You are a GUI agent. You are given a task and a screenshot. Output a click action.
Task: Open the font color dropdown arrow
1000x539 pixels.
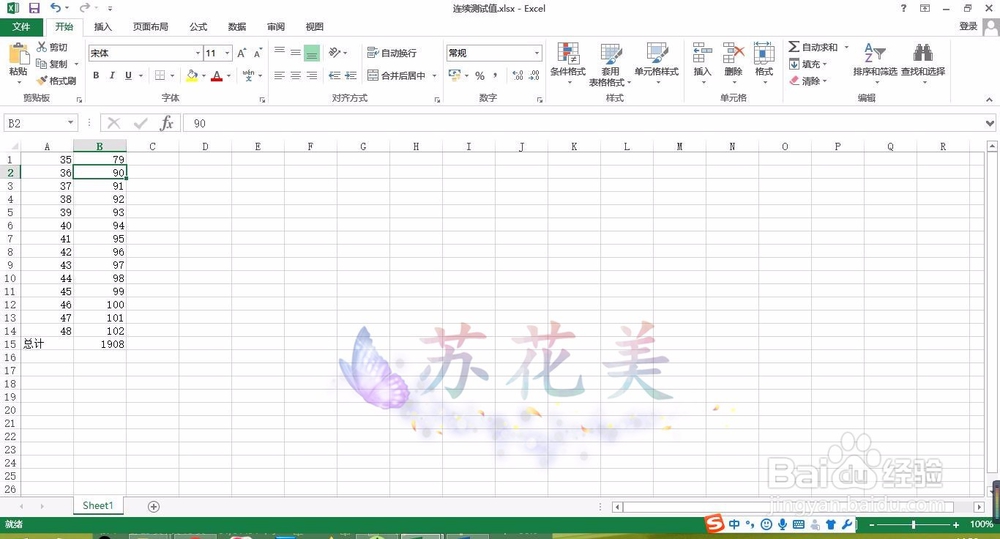coord(229,76)
